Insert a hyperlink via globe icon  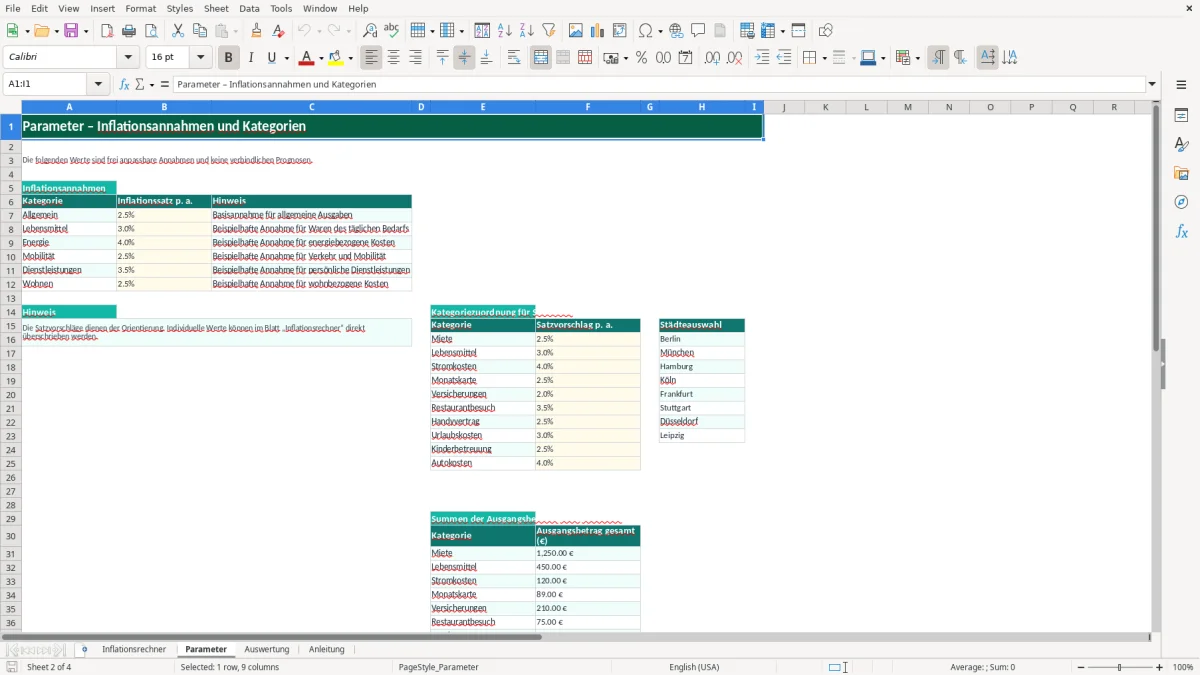coord(677,31)
